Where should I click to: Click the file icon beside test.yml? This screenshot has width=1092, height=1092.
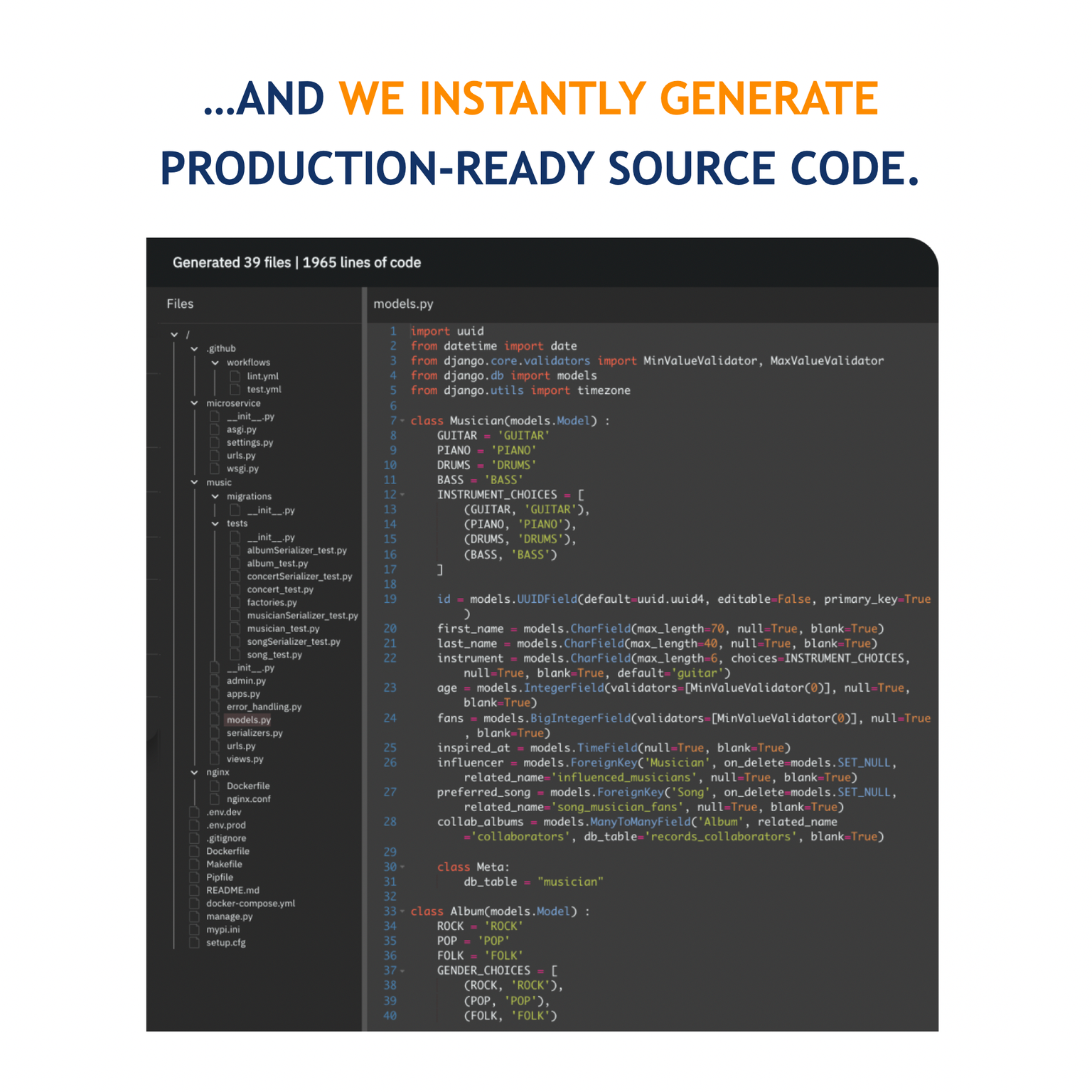point(235,390)
